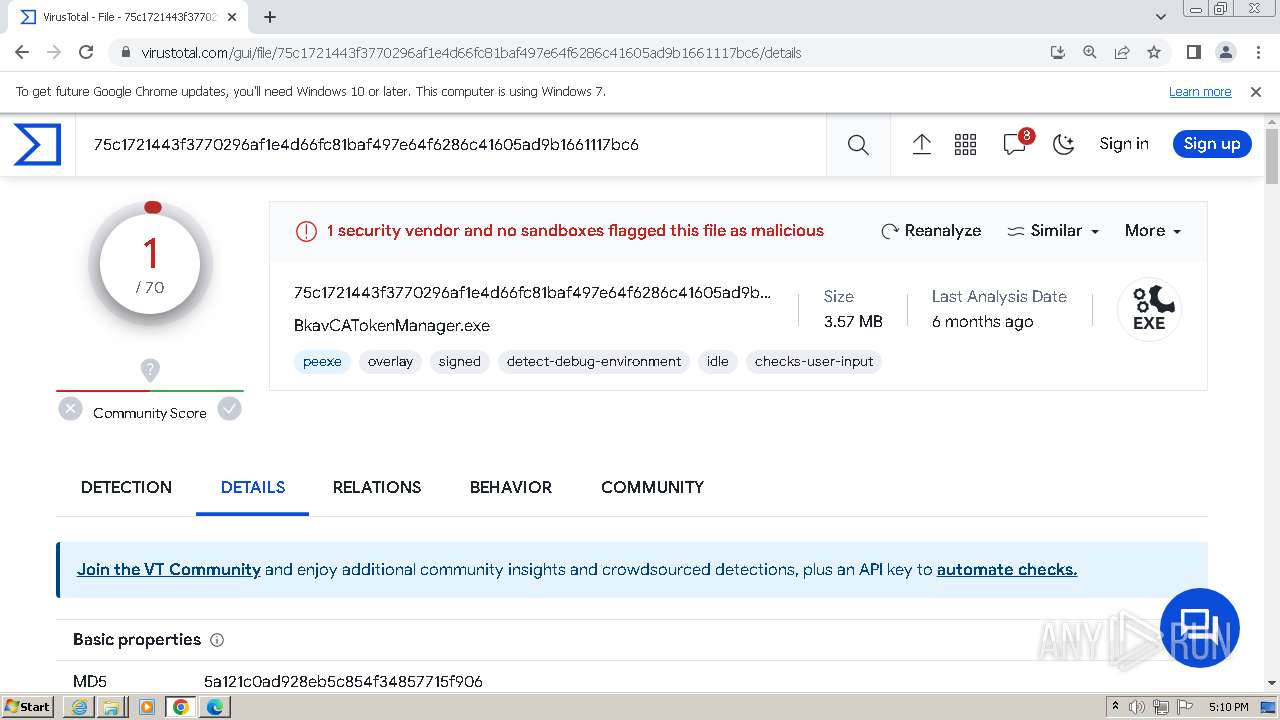Click the Sign up button
The width and height of the screenshot is (1280, 720).
pos(1212,144)
